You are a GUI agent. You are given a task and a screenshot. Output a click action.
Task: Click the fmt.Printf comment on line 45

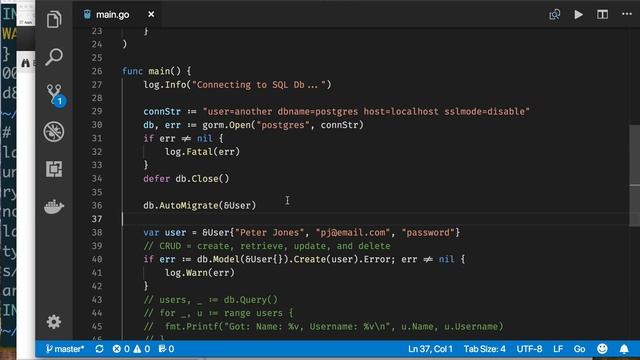point(323,327)
